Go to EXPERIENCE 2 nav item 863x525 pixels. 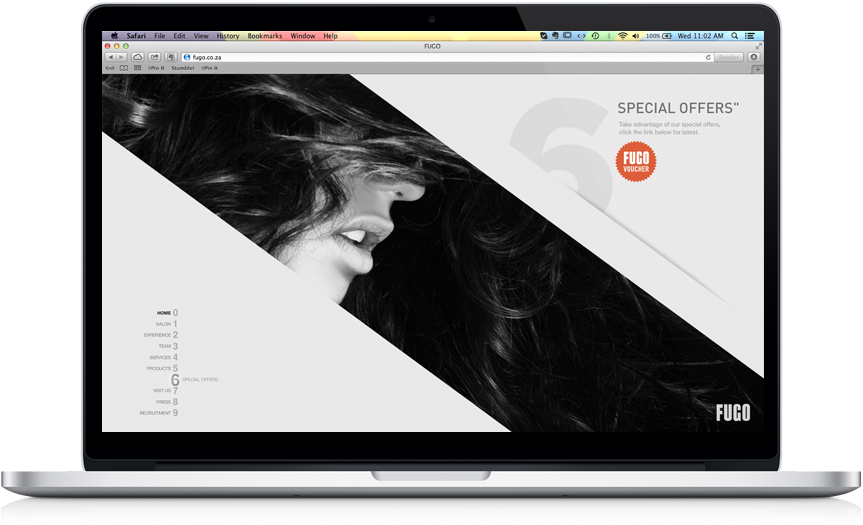(x=161, y=335)
